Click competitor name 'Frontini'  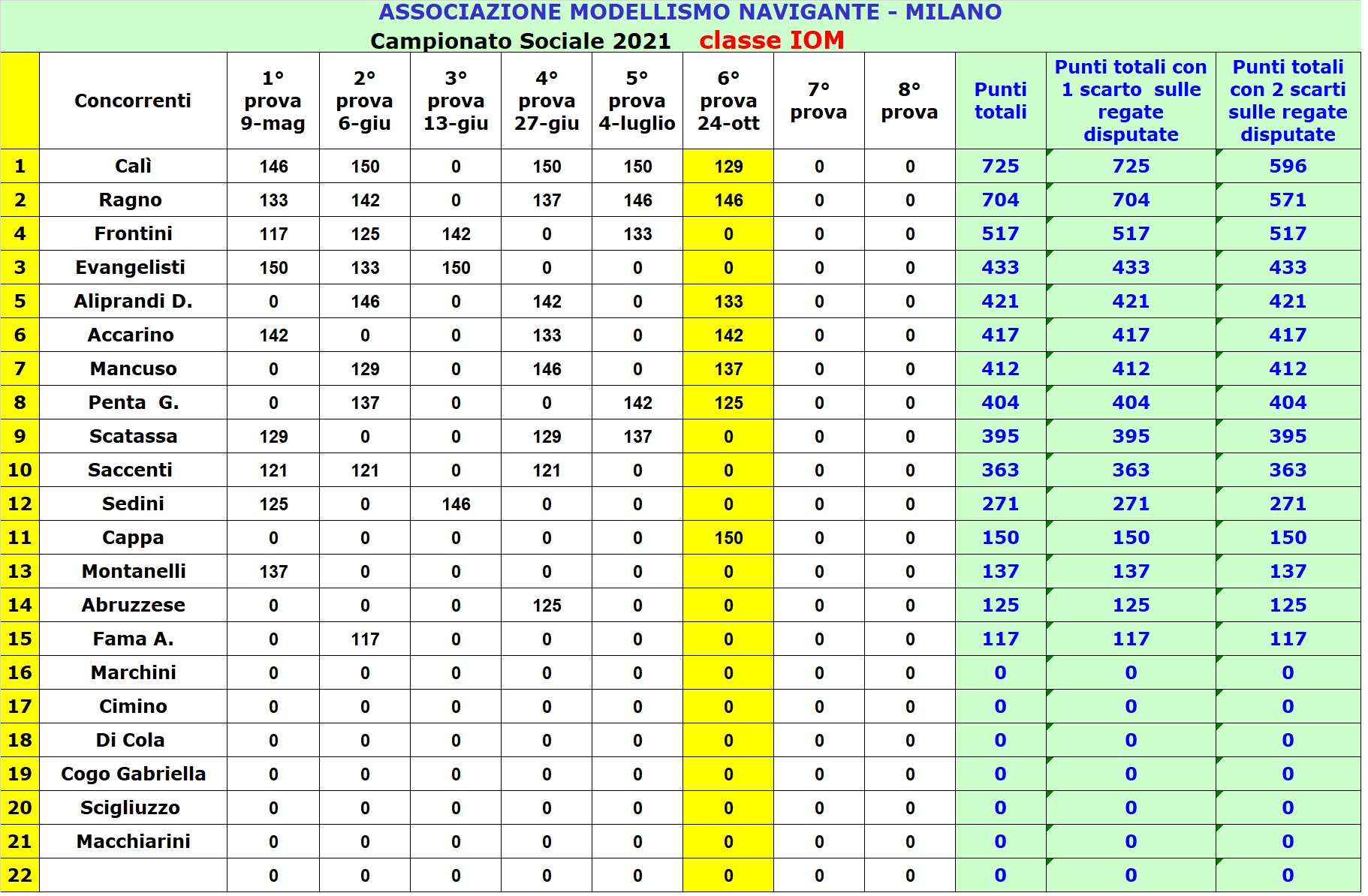133,233
